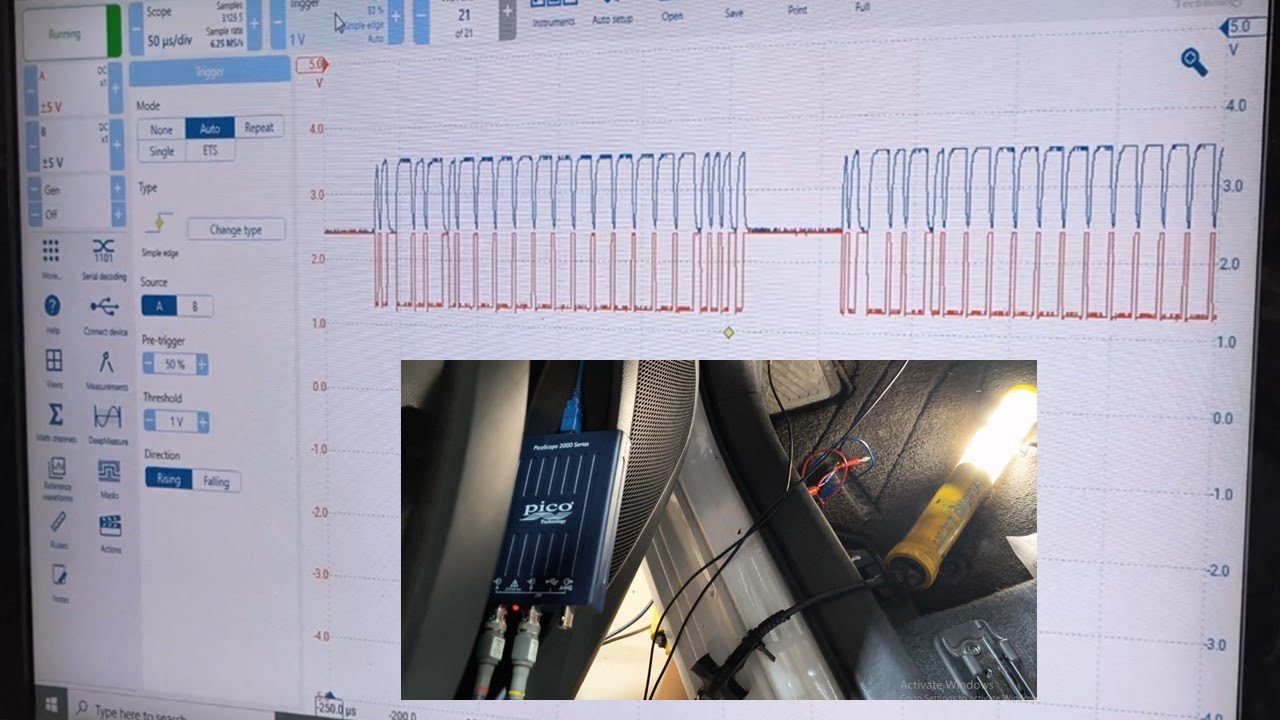Open the Rulers tool
Image resolution: width=1280 pixels, height=720 pixels.
coord(59,528)
